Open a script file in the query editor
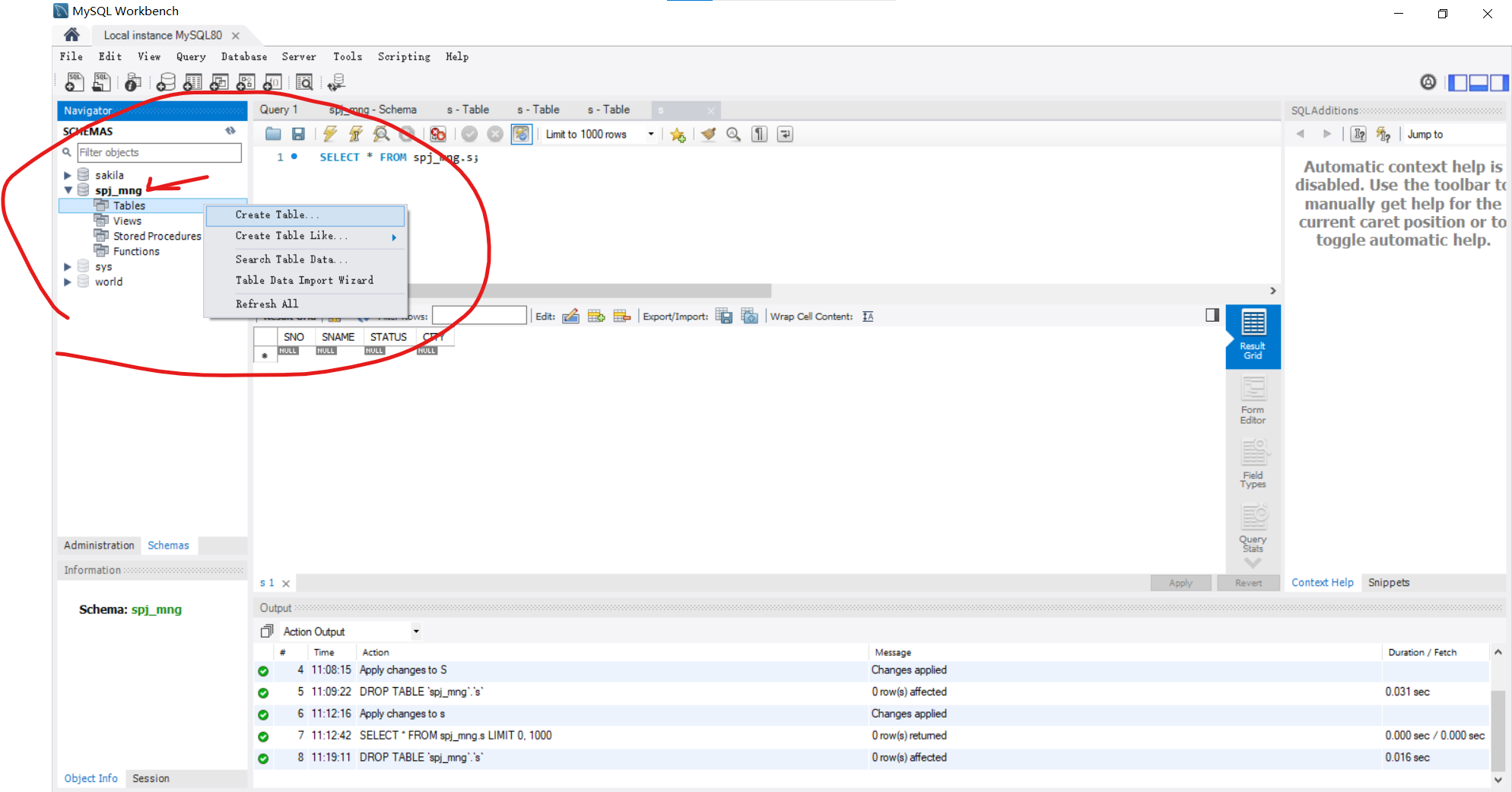Screen dimensions: 1512x792 pos(273,134)
